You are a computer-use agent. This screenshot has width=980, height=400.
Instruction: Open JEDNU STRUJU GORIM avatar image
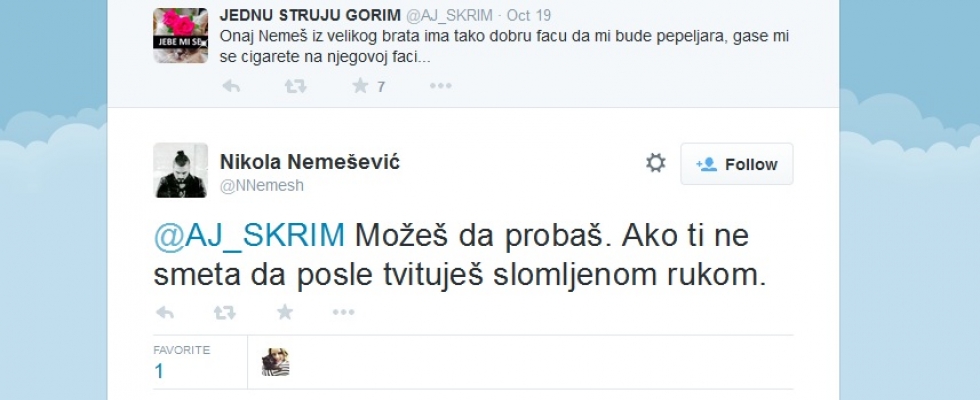pyautogui.click(x=180, y=36)
